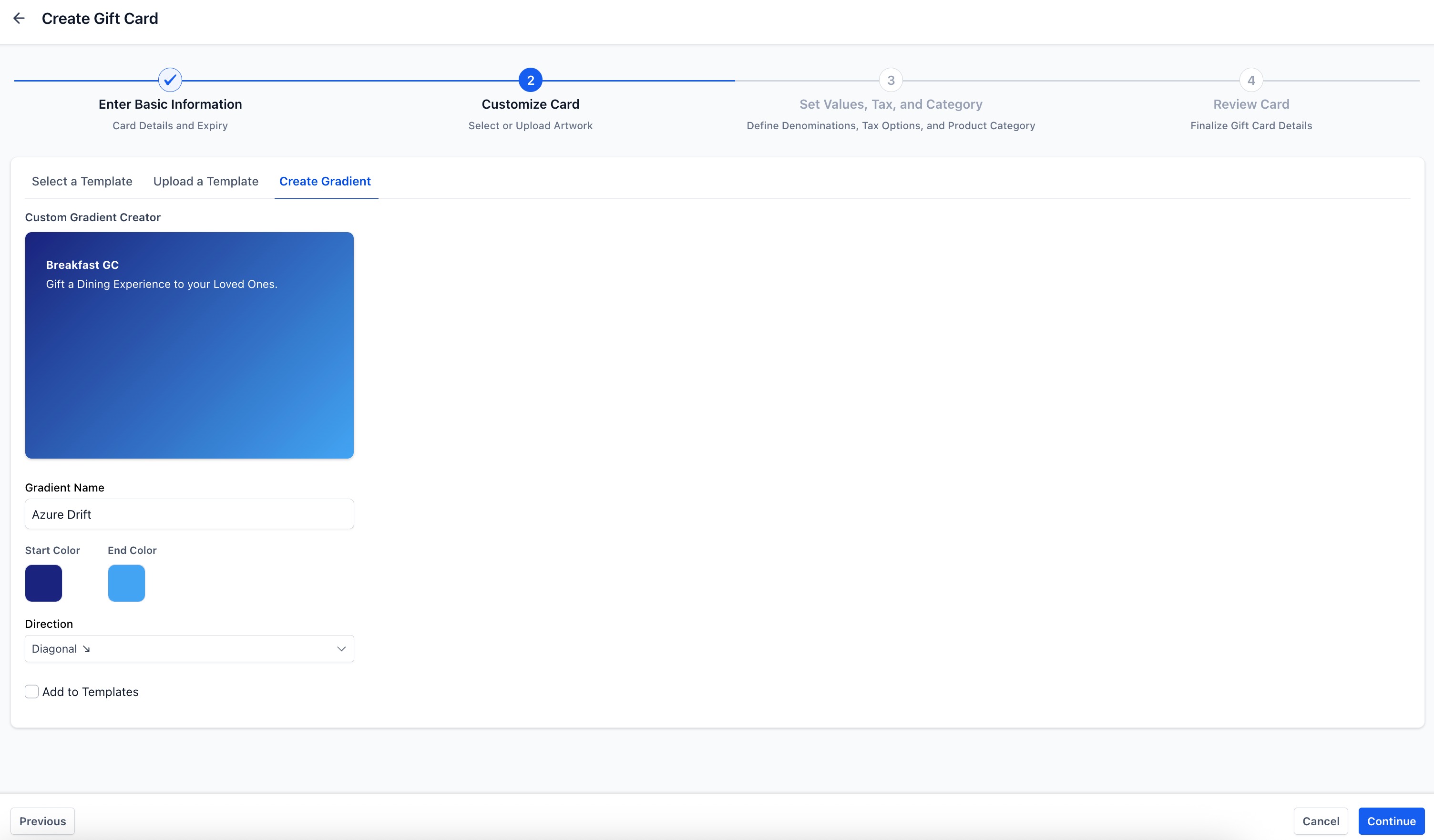Select the Create Gradient tab
The width and height of the screenshot is (1434, 840).
pyautogui.click(x=325, y=181)
